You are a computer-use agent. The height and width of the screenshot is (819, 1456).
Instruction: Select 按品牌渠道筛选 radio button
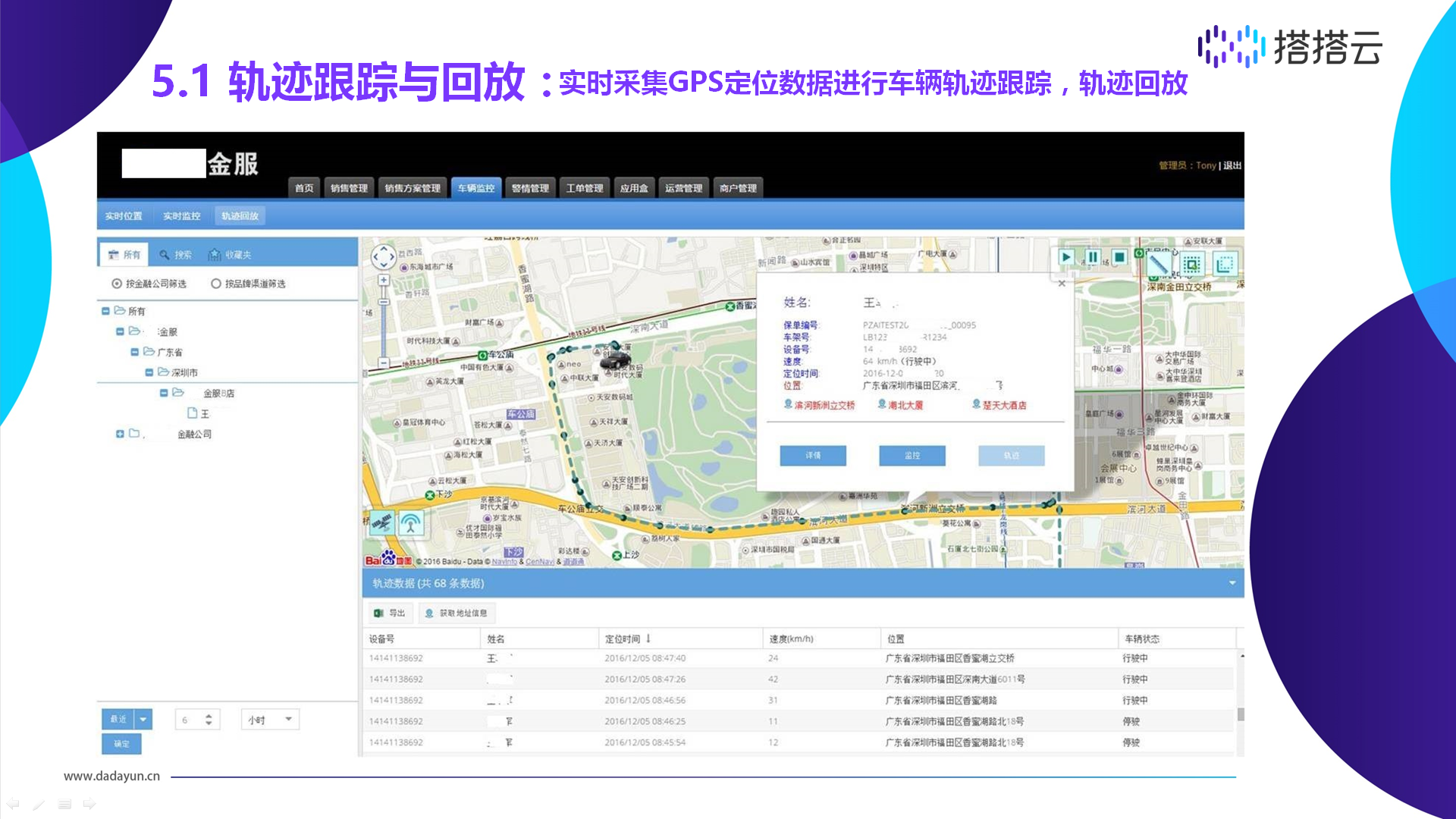pos(216,284)
